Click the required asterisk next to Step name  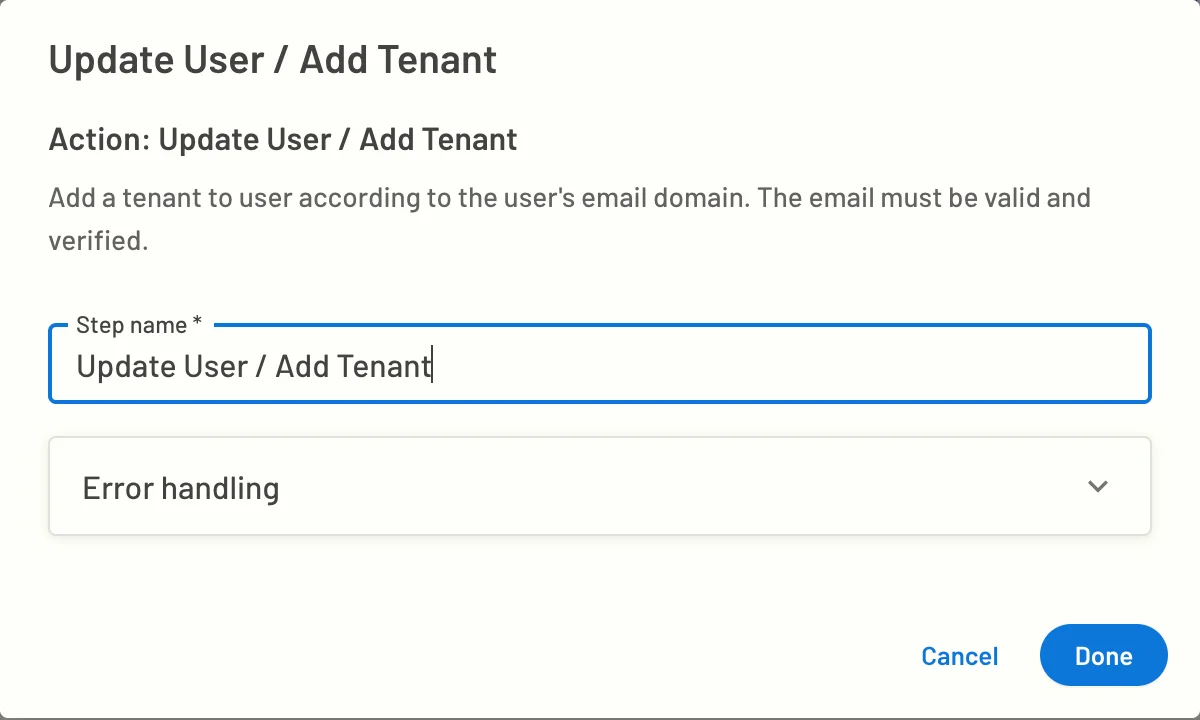pos(197,323)
